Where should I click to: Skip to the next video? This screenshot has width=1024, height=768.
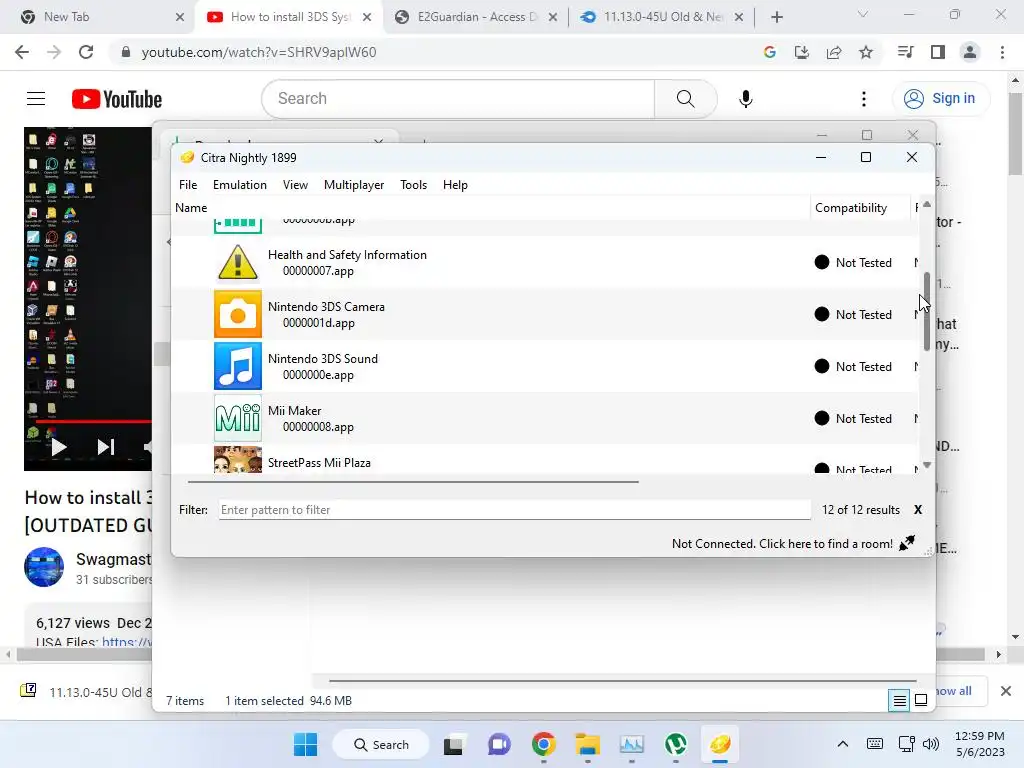point(106,447)
